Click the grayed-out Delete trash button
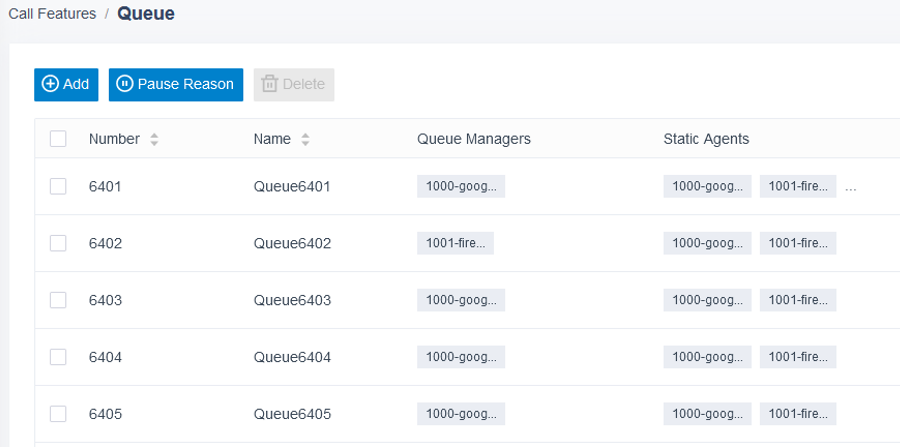The image size is (900, 447). point(294,84)
